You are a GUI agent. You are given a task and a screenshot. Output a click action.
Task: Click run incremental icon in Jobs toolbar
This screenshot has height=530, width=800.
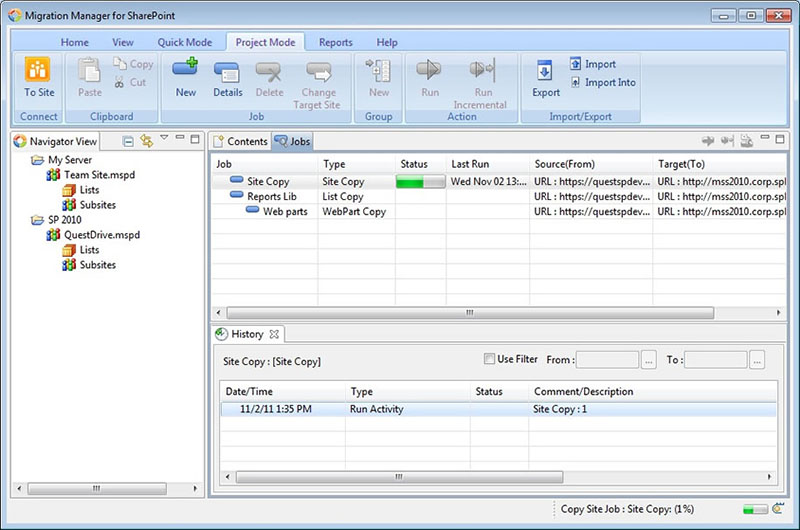click(728, 141)
